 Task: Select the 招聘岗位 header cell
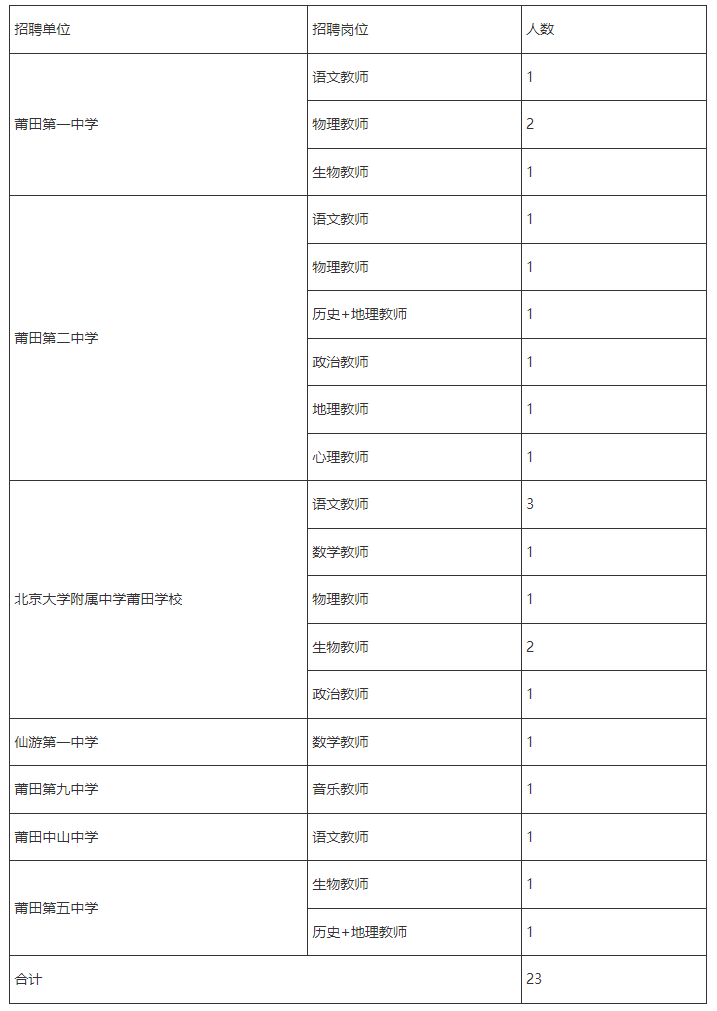[340, 30]
